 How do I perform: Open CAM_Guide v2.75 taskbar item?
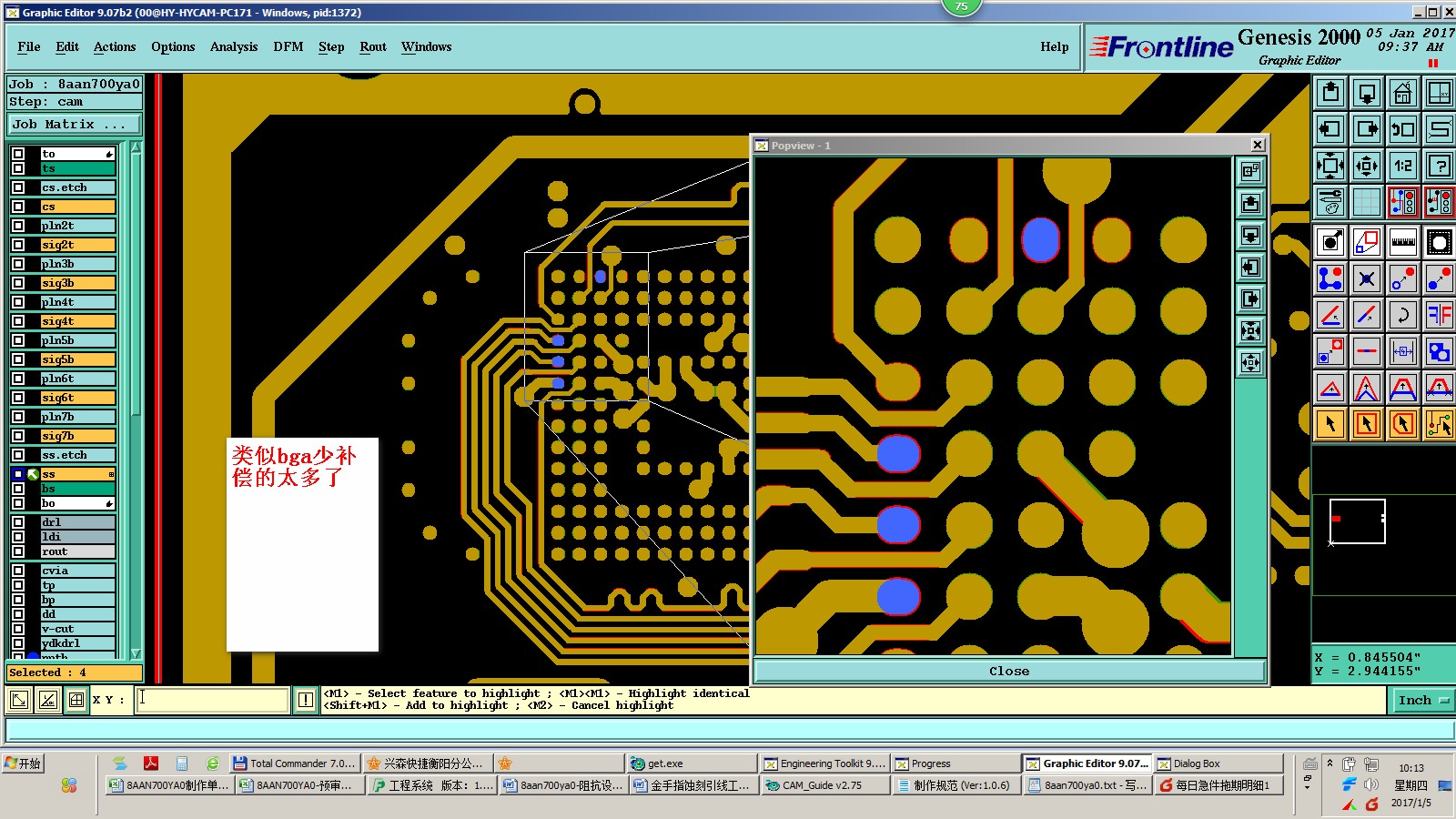825,785
